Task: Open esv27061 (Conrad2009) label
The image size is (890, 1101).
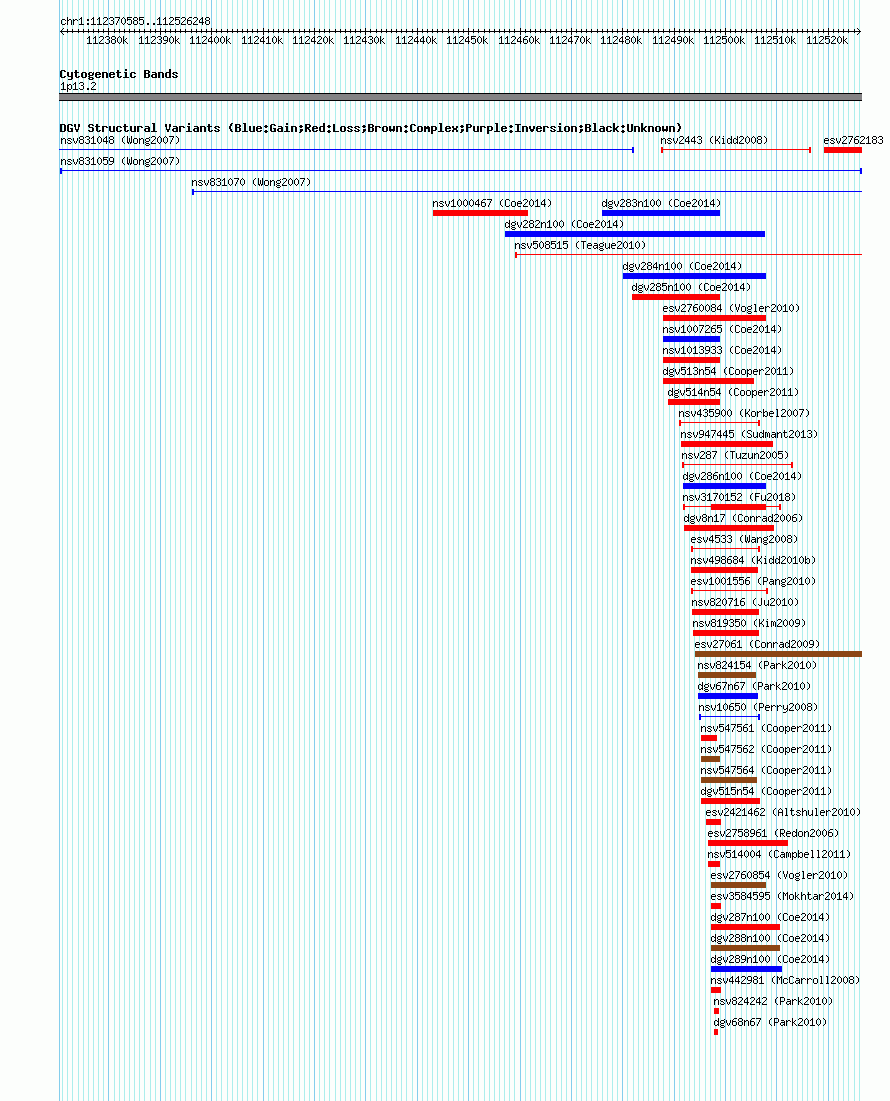Action: pos(757,645)
